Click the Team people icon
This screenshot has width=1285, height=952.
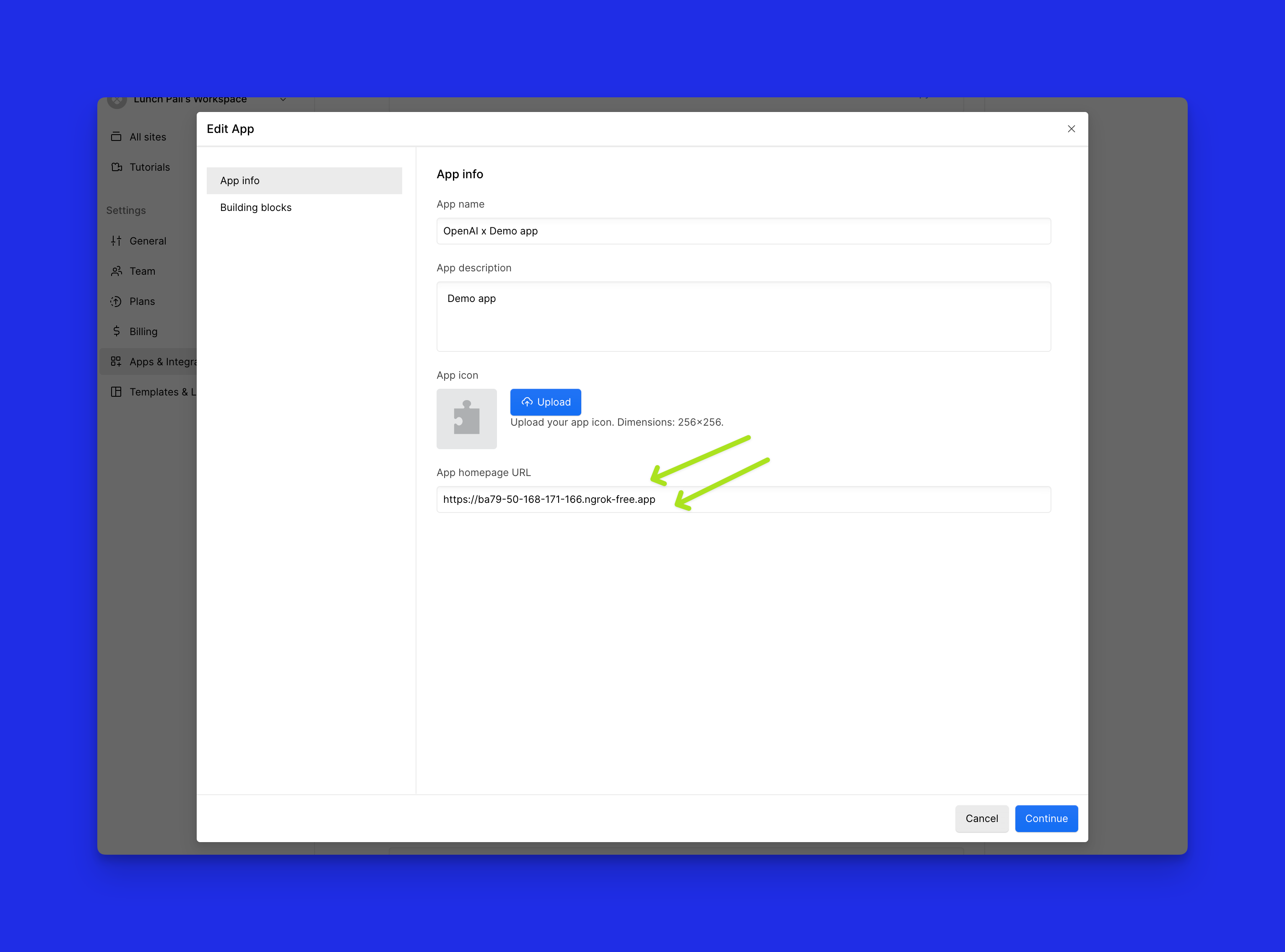click(x=117, y=271)
